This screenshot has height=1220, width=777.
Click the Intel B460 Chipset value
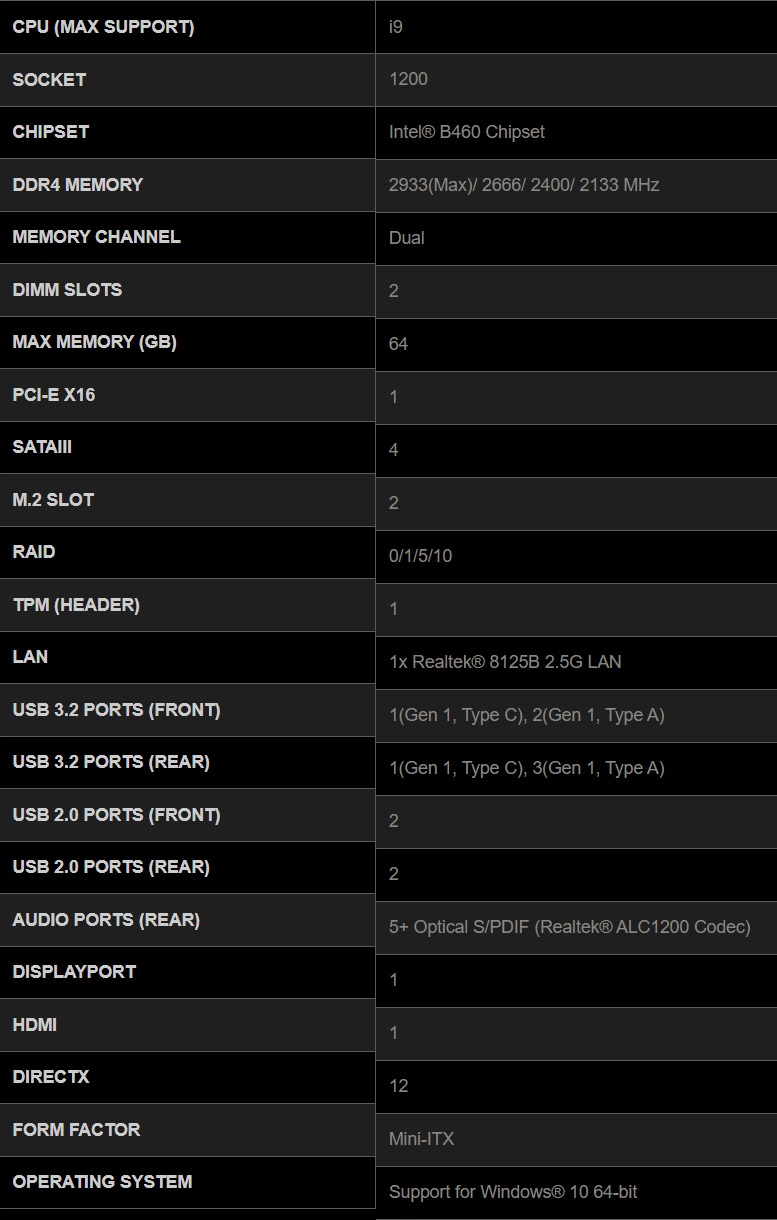coord(466,132)
